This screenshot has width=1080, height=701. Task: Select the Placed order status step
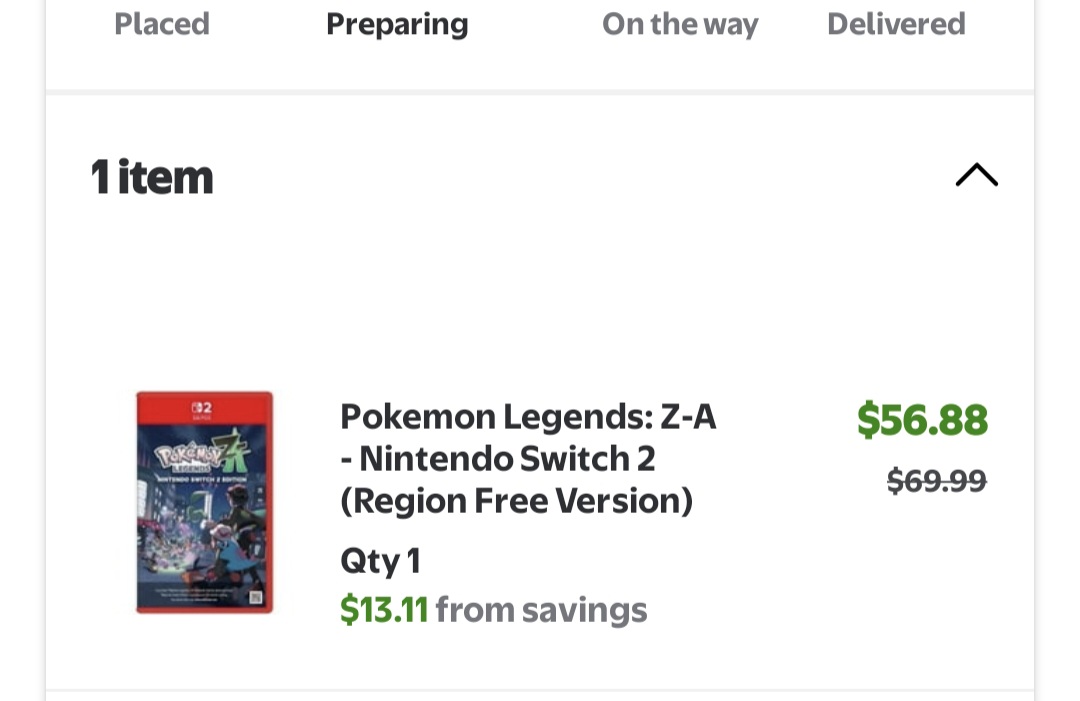[x=162, y=24]
